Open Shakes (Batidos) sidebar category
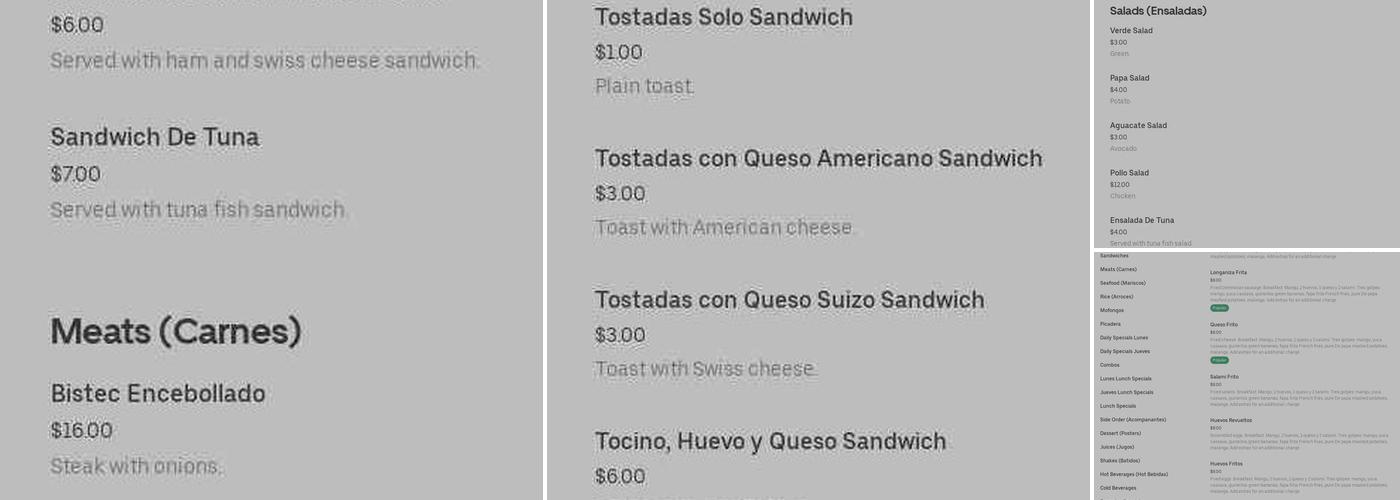The width and height of the screenshot is (1400, 500). (1120, 461)
